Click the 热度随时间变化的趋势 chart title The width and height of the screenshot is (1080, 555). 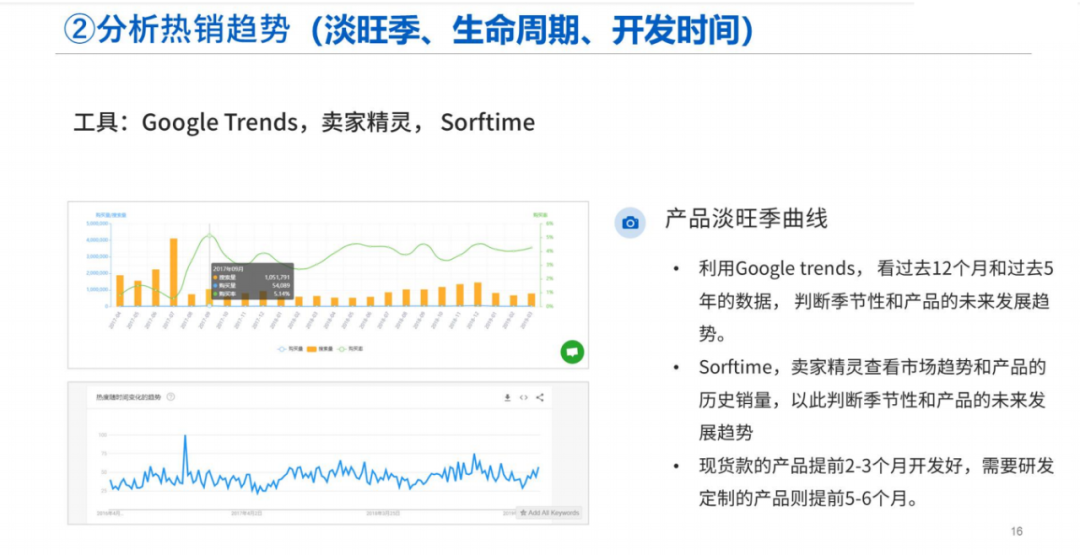[x=128, y=397]
